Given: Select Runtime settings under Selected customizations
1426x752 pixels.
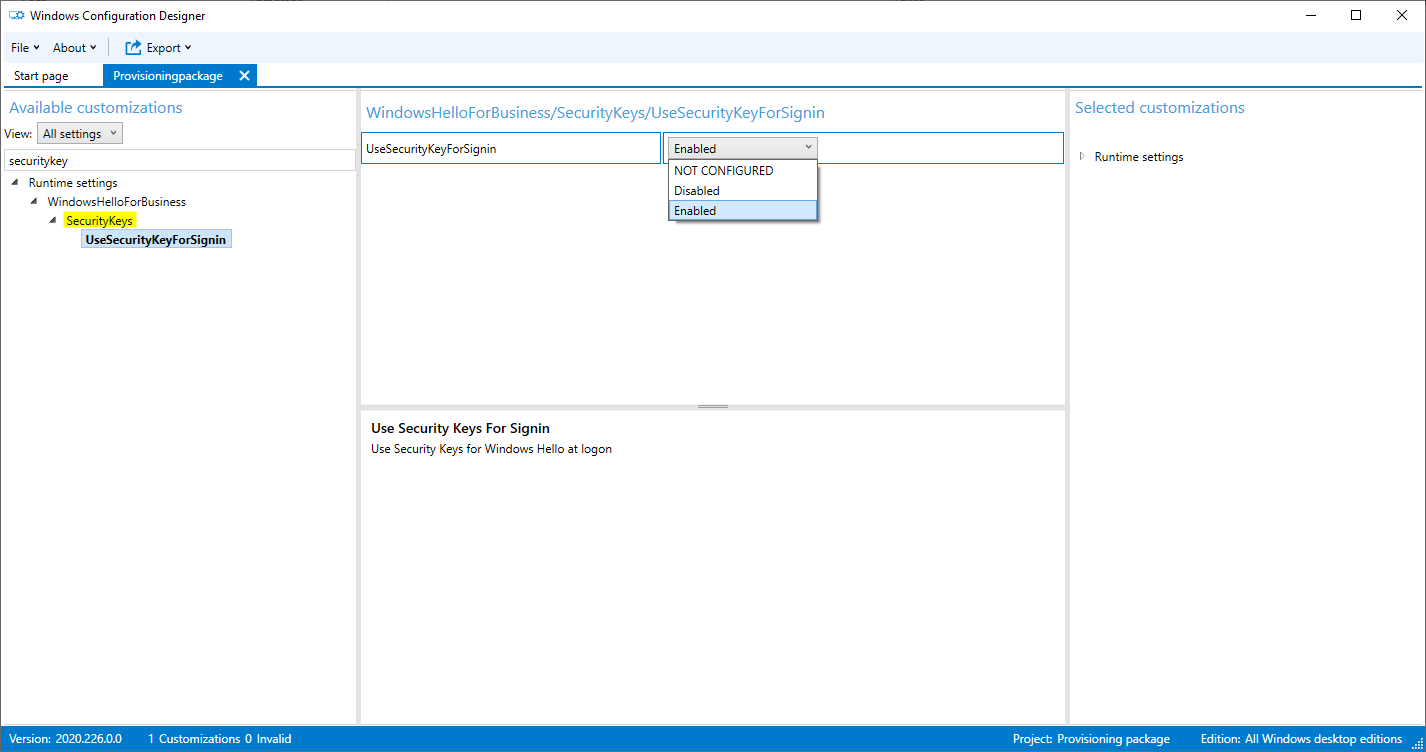Looking at the screenshot, I should pyautogui.click(x=1139, y=157).
